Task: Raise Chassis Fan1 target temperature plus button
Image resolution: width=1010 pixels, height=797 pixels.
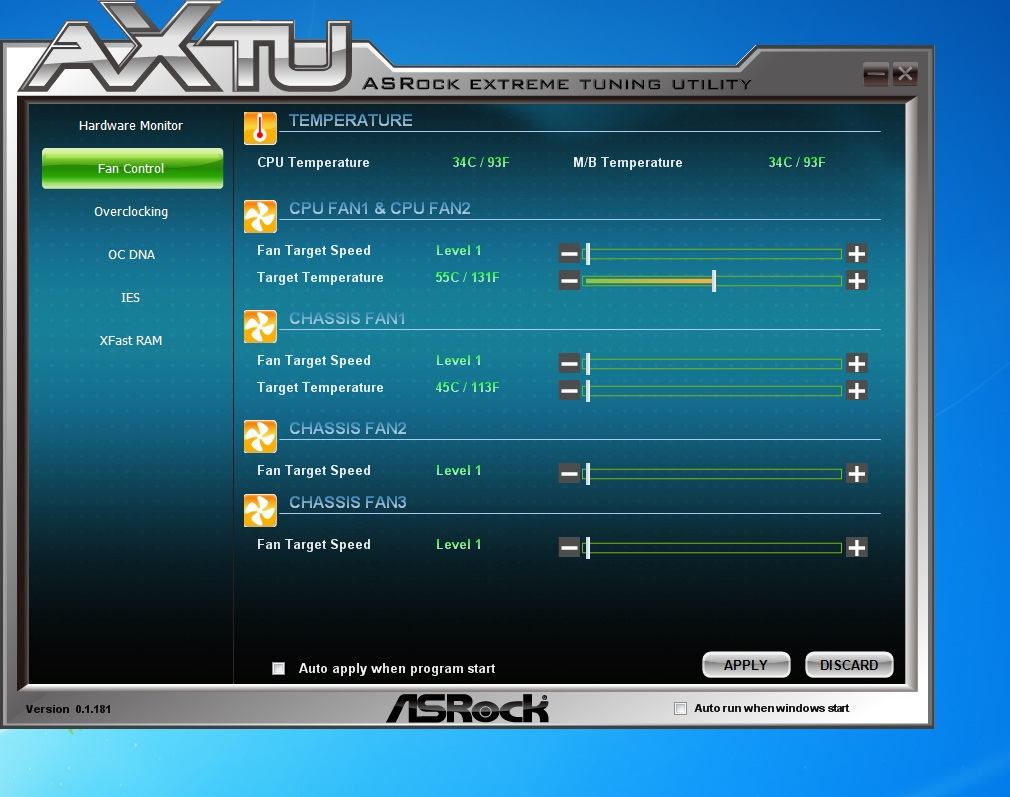Action: click(857, 390)
